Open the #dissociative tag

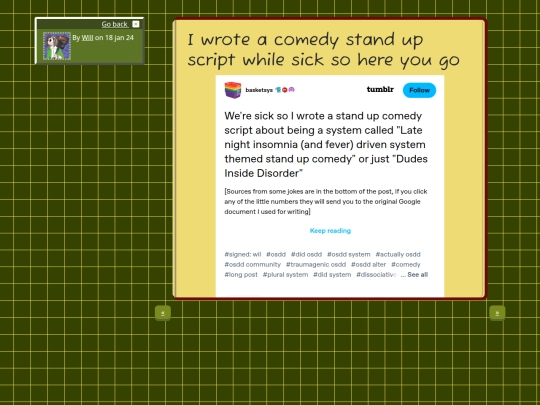376,274
